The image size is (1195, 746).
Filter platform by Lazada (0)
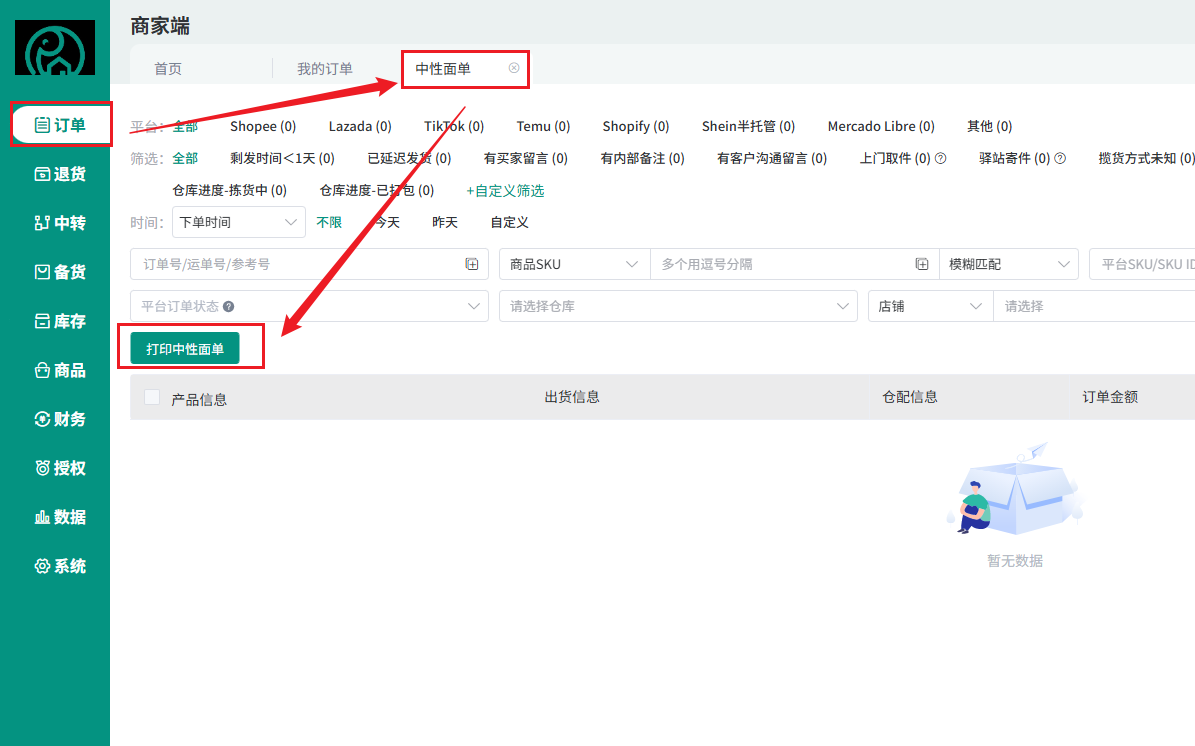360,126
